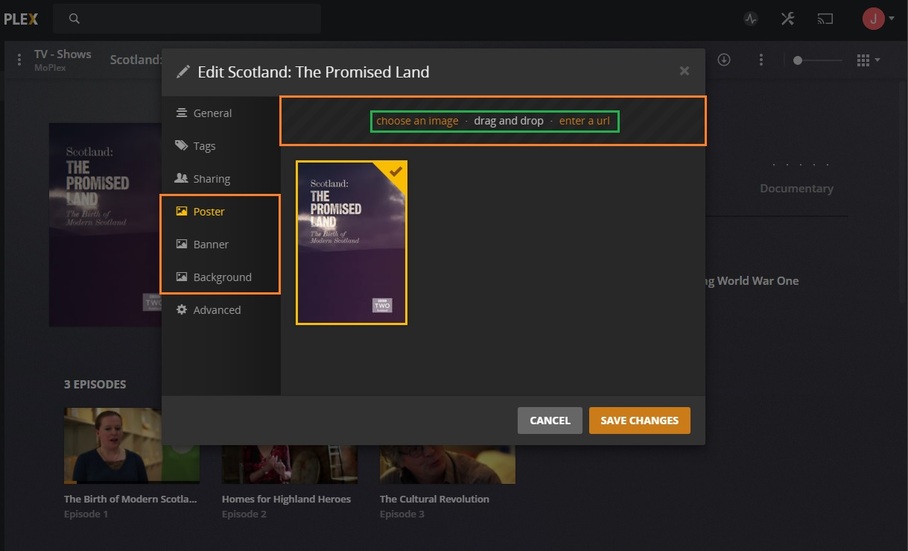
Task: Open the activity pulse icon
Action: [x=751, y=19]
